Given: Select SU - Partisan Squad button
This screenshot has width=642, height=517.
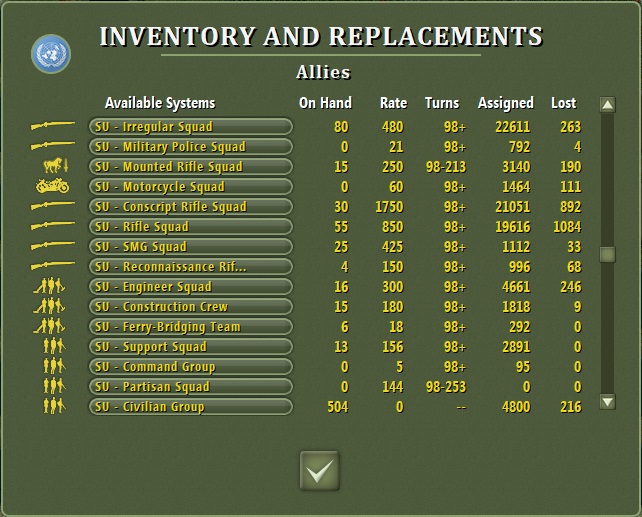Looking at the screenshot, I should tap(191, 387).
